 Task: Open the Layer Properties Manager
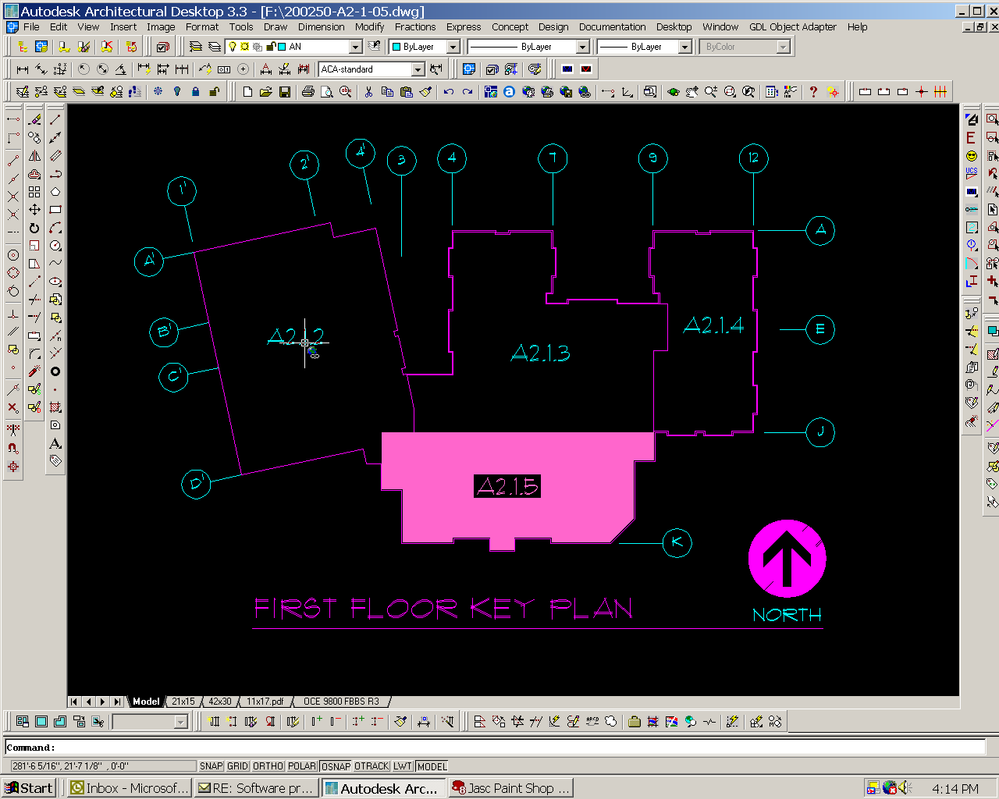(197, 46)
